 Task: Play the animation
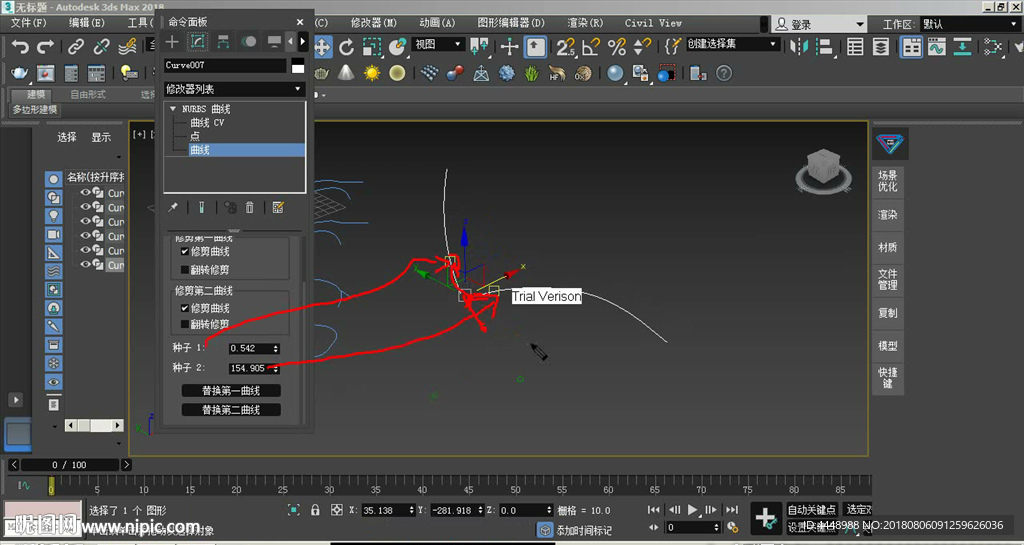693,510
